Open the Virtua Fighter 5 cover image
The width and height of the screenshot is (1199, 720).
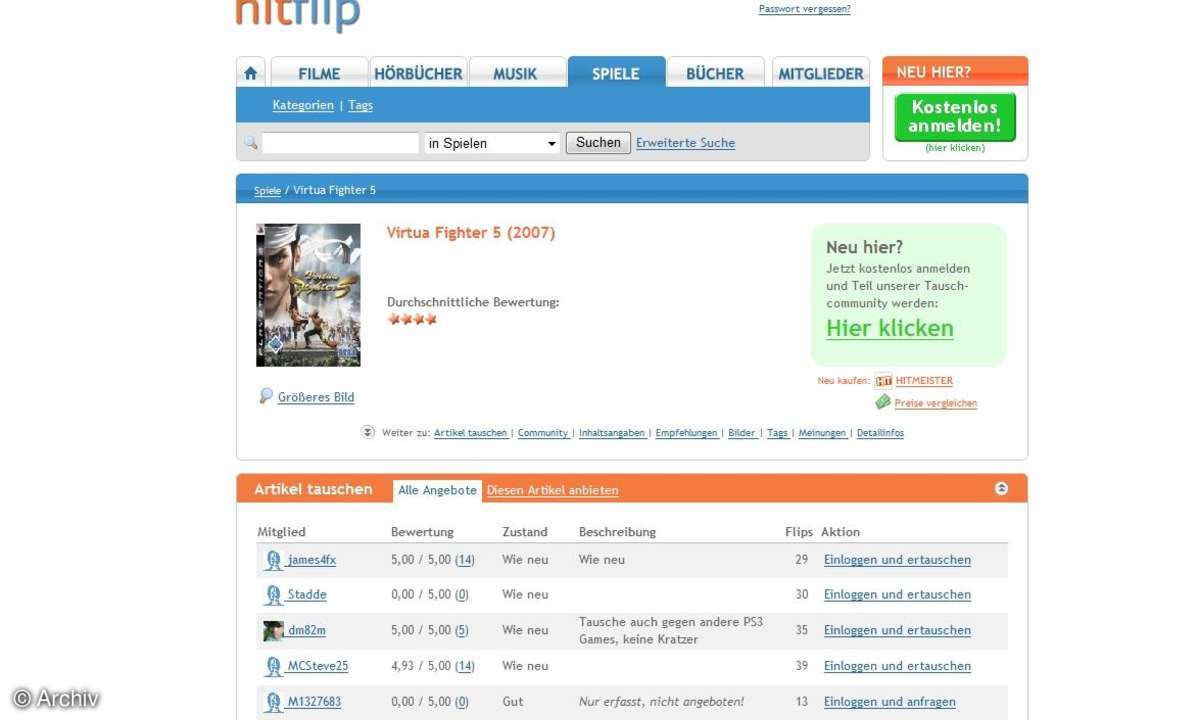coord(308,295)
